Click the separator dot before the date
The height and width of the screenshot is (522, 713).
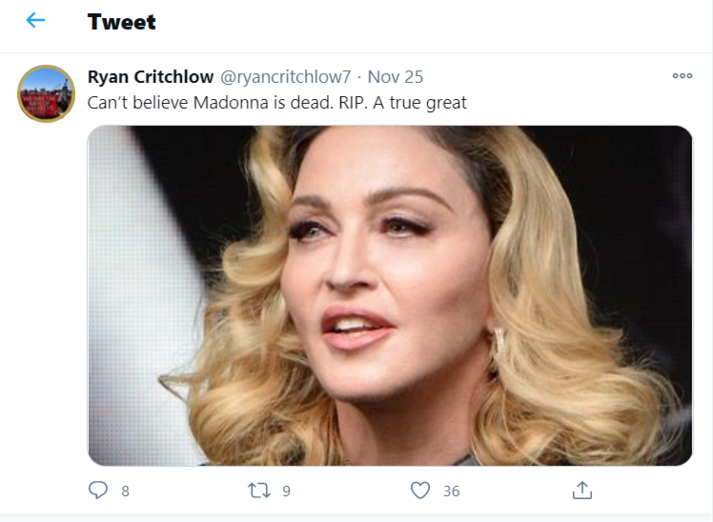(359, 77)
